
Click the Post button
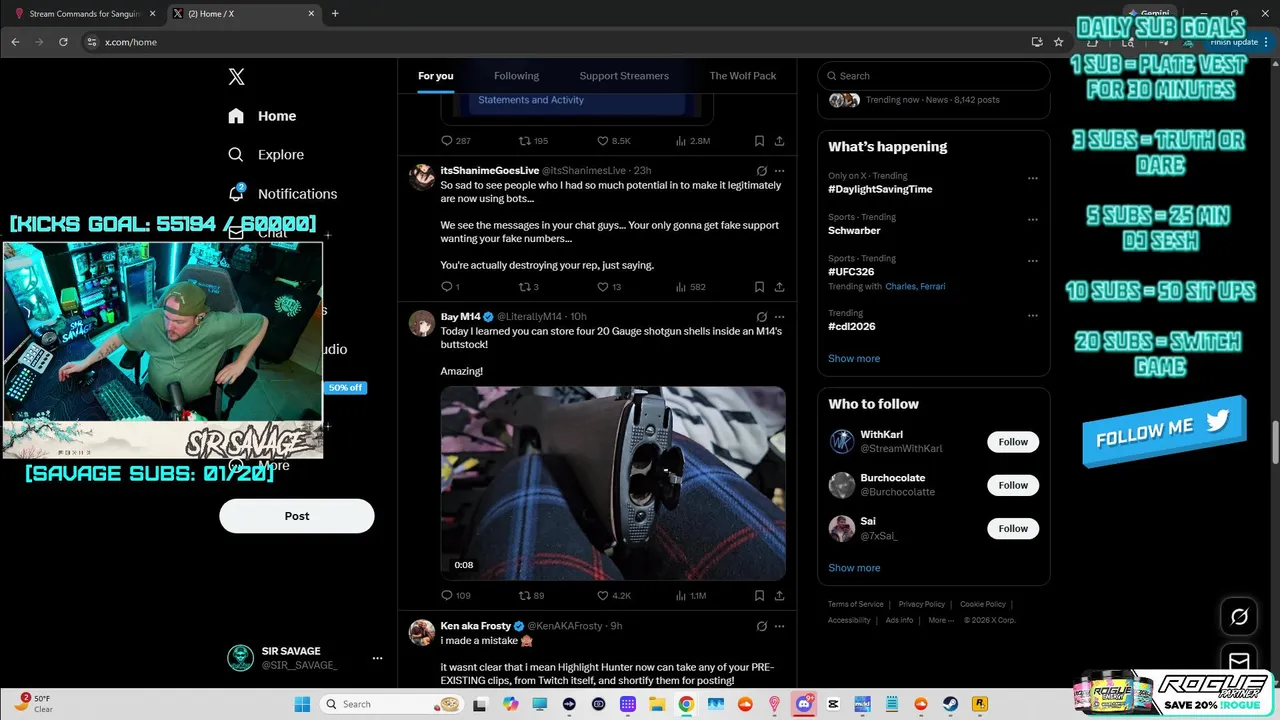click(297, 516)
